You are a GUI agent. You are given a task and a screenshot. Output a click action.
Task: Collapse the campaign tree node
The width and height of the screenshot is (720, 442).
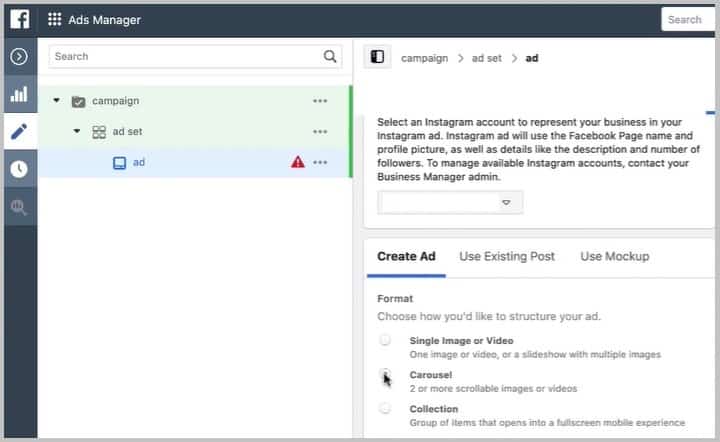(56, 100)
